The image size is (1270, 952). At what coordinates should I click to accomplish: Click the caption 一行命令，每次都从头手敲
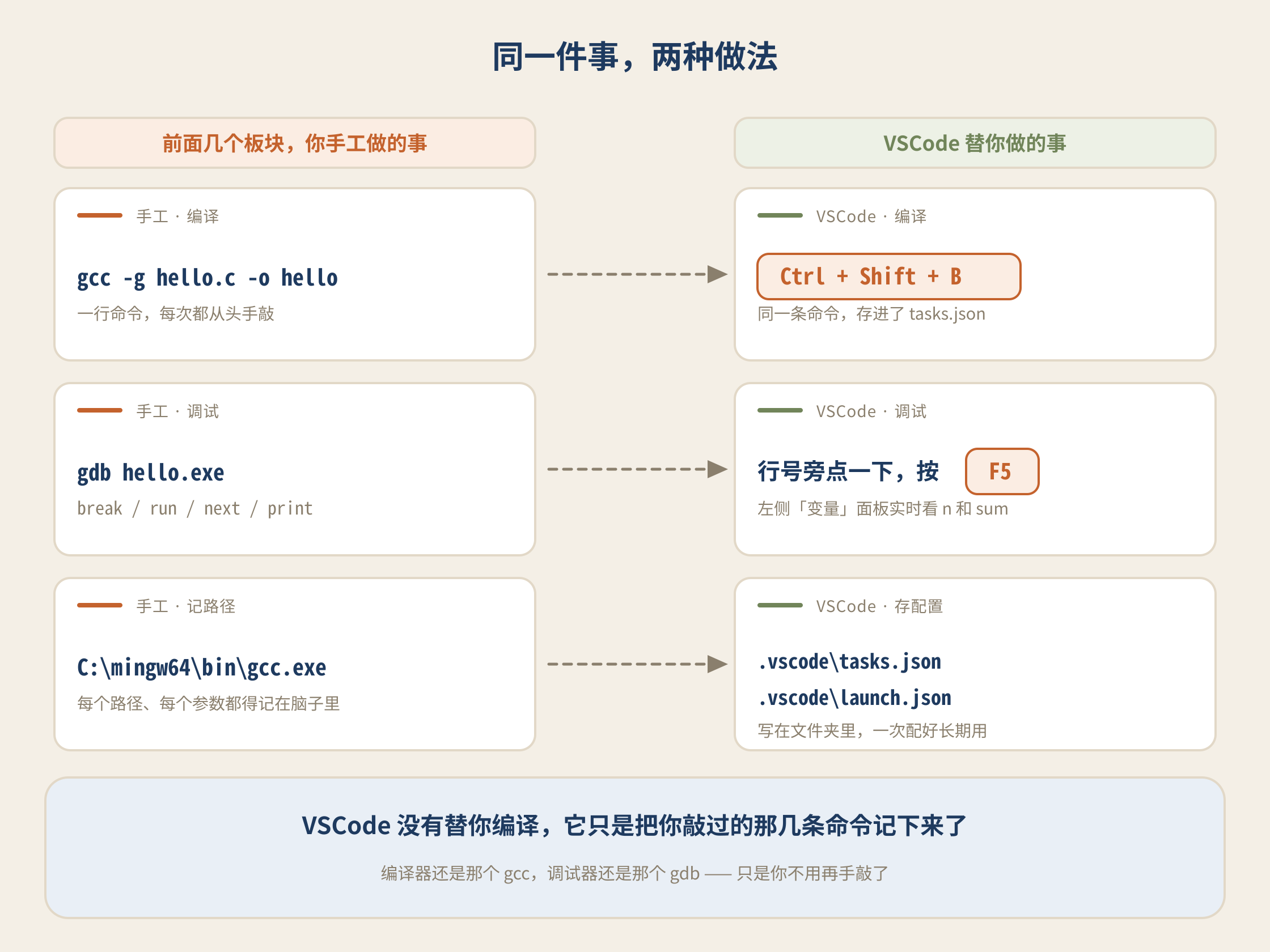[x=176, y=313]
